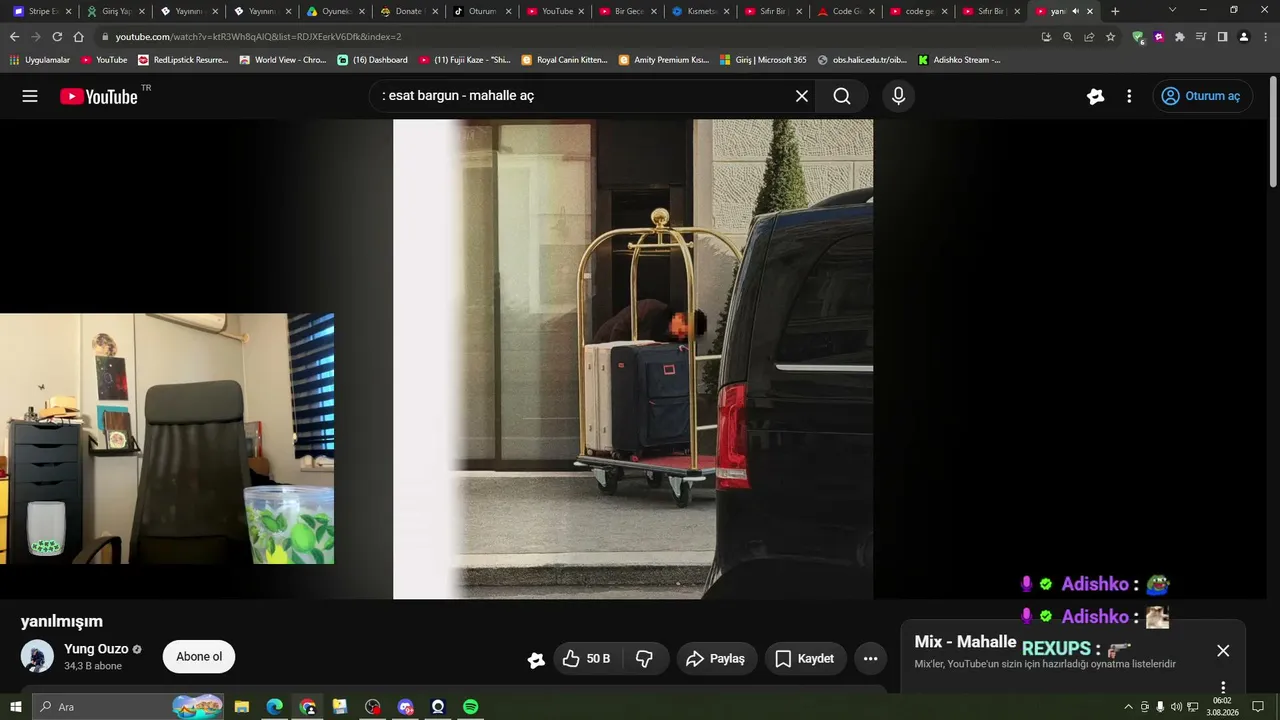Open zoom control in address bar
Screen dimensions: 1280x720
point(1067,37)
